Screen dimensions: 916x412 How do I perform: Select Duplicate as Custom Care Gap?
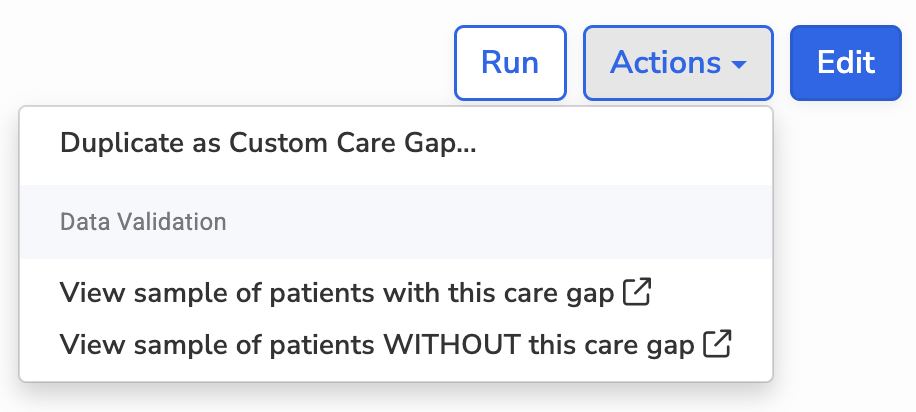pos(268,143)
